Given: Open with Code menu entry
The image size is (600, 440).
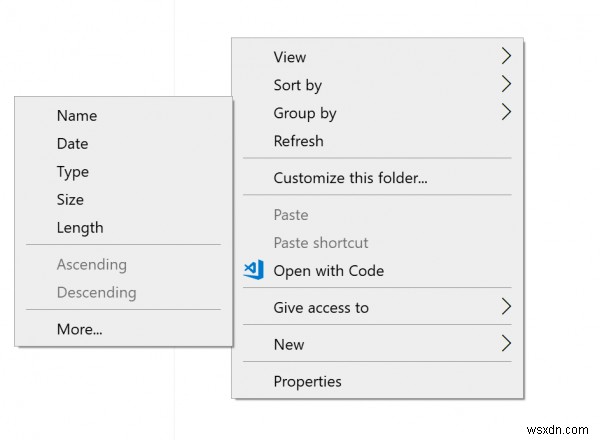Looking at the screenshot, I should pyautogui.click(x=328, y=271).
